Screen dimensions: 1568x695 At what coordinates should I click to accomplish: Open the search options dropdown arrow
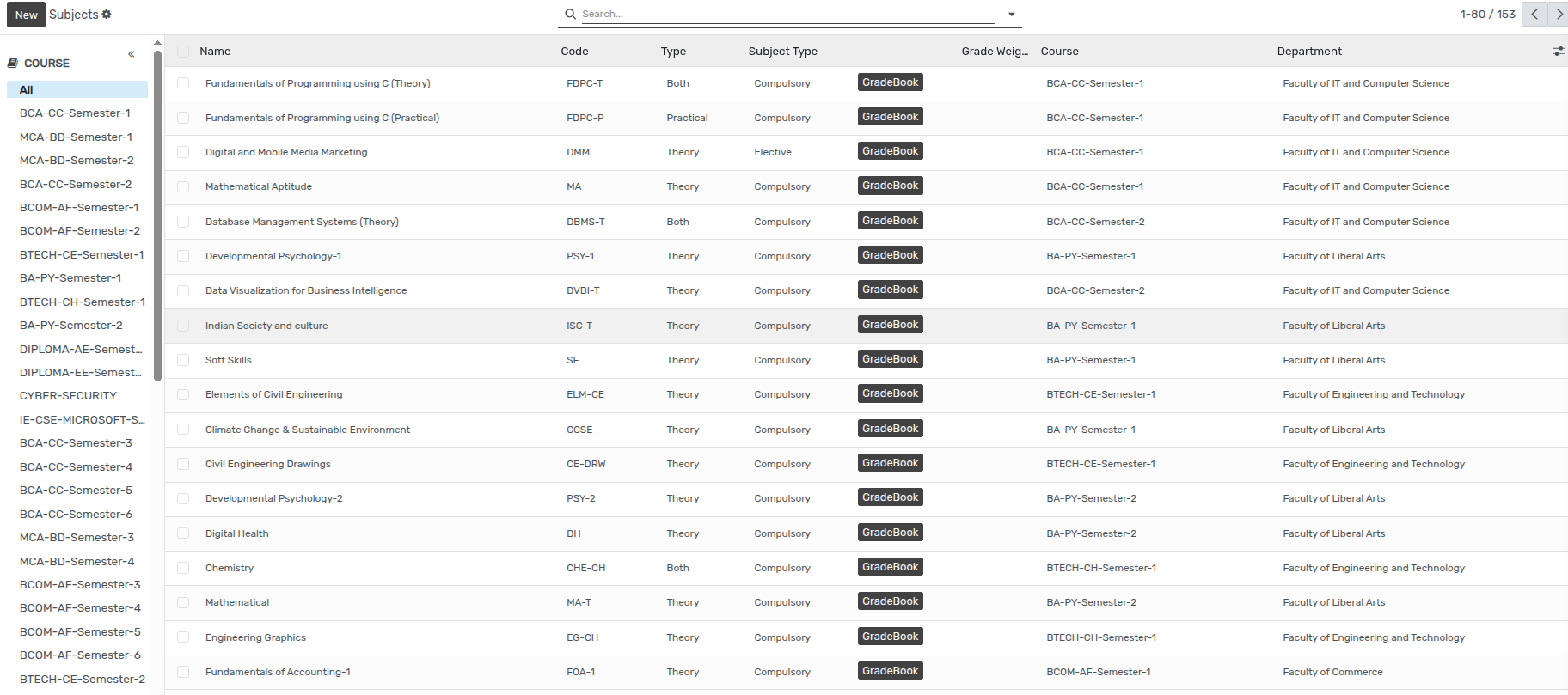click(1011, 15)
